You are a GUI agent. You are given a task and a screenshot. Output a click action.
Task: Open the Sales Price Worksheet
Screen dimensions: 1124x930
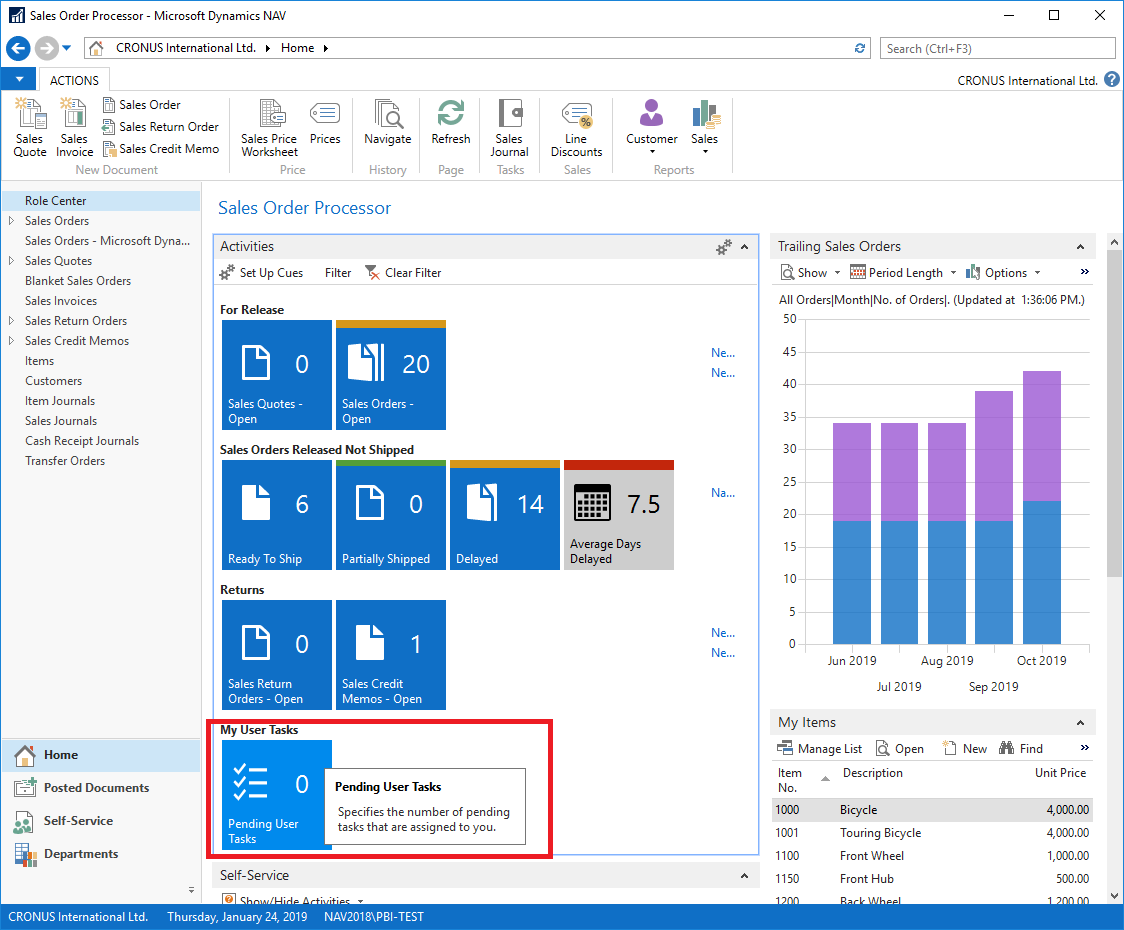point(270,128)
